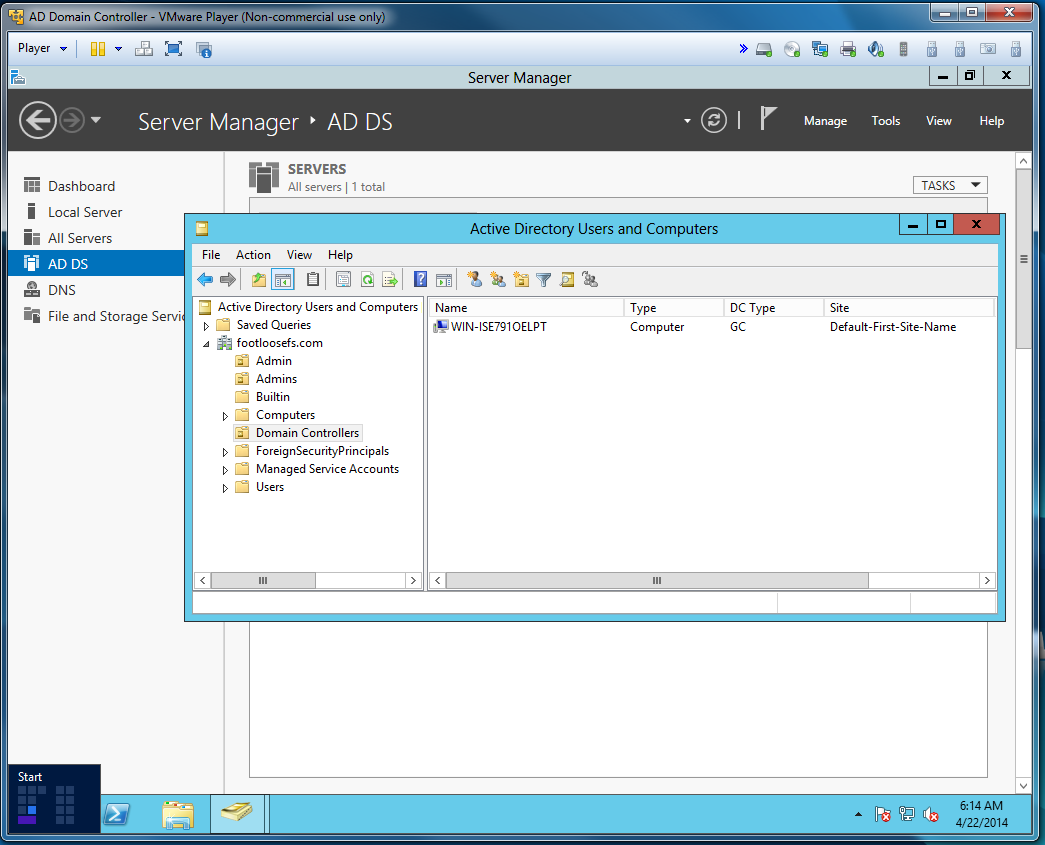Open the Tools menu in Server Manager
Screen dimensions: 1045x845
point(886,121)
